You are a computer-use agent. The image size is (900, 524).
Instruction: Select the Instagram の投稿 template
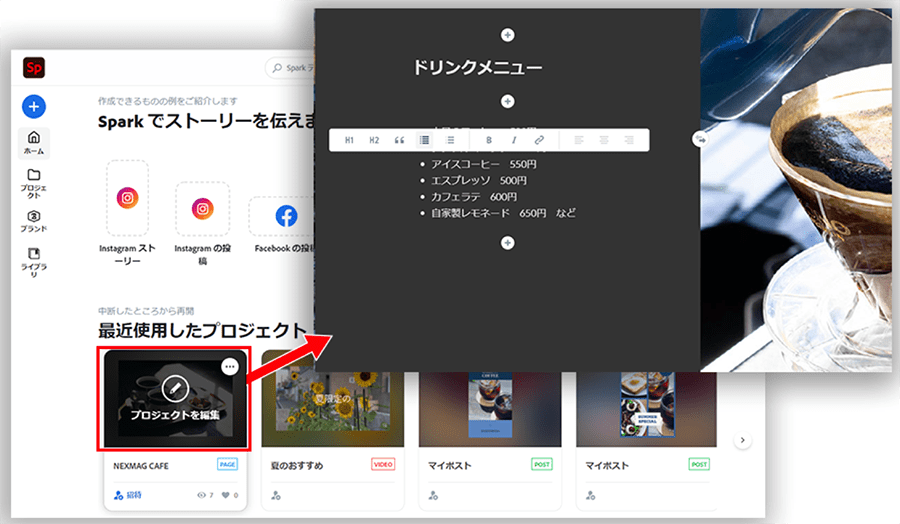click(x=203, y=224)
